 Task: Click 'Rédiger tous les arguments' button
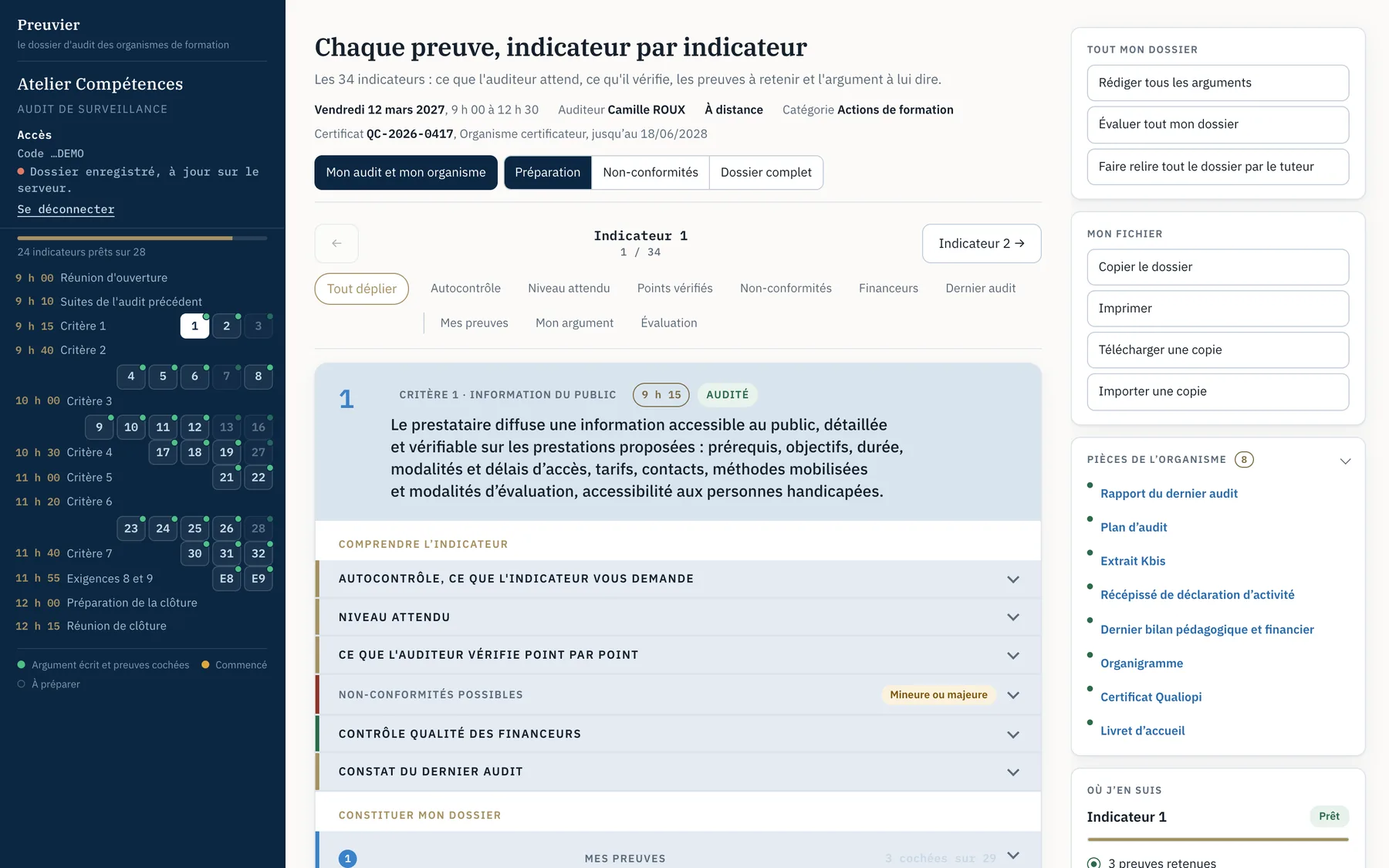[x=1218, y=83]
